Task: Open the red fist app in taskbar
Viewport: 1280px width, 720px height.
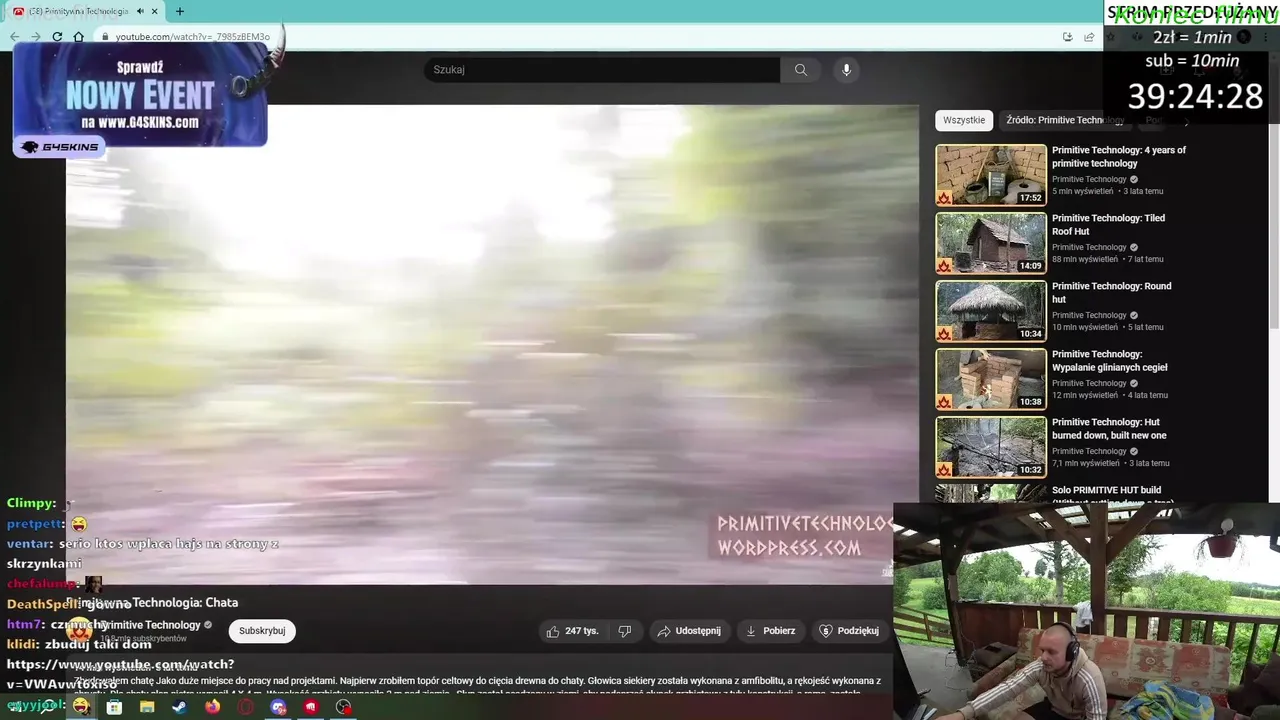Action: pos(311,707)
